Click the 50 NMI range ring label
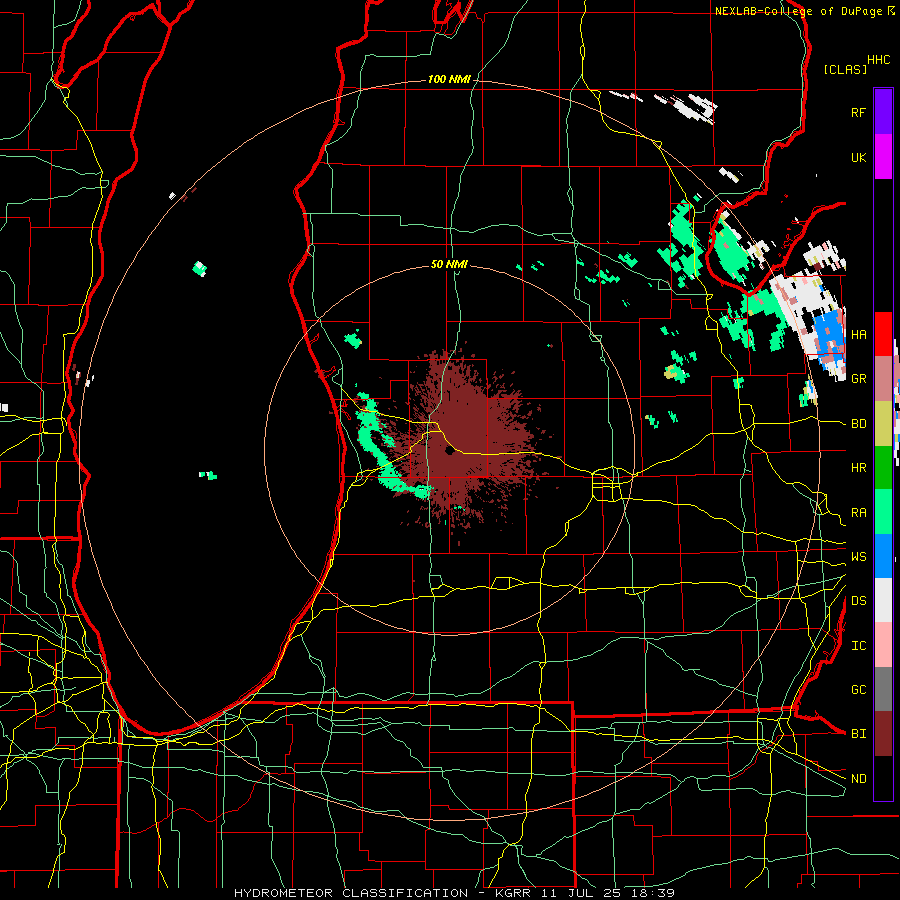 click(x=449, y=265)
